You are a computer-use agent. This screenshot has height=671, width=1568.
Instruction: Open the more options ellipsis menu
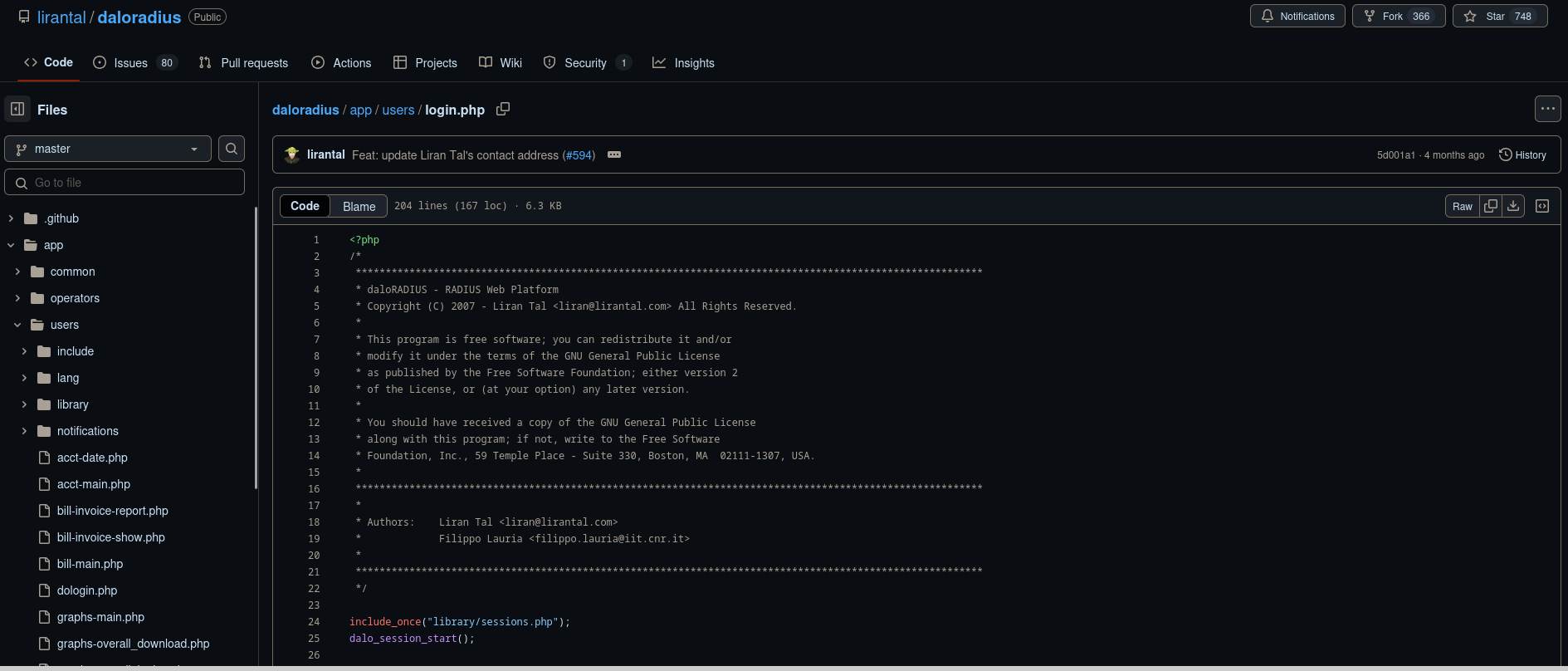pyautogui.click(x=1547, y=109)
